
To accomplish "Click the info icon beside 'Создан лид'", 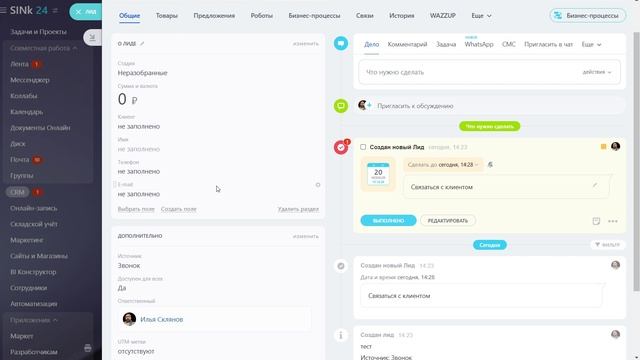I will [341, 336].
